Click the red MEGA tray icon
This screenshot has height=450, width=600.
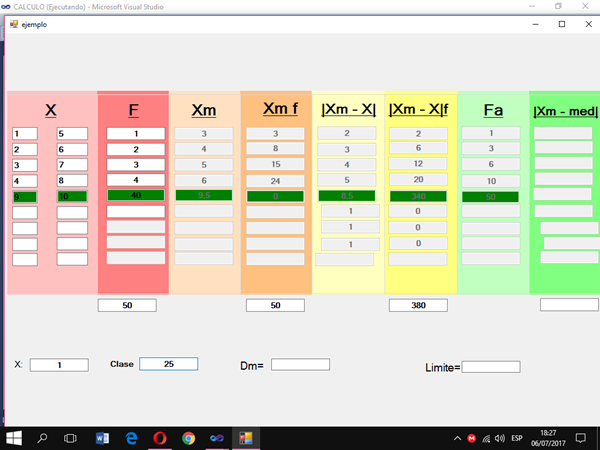(x=471, y=438)
